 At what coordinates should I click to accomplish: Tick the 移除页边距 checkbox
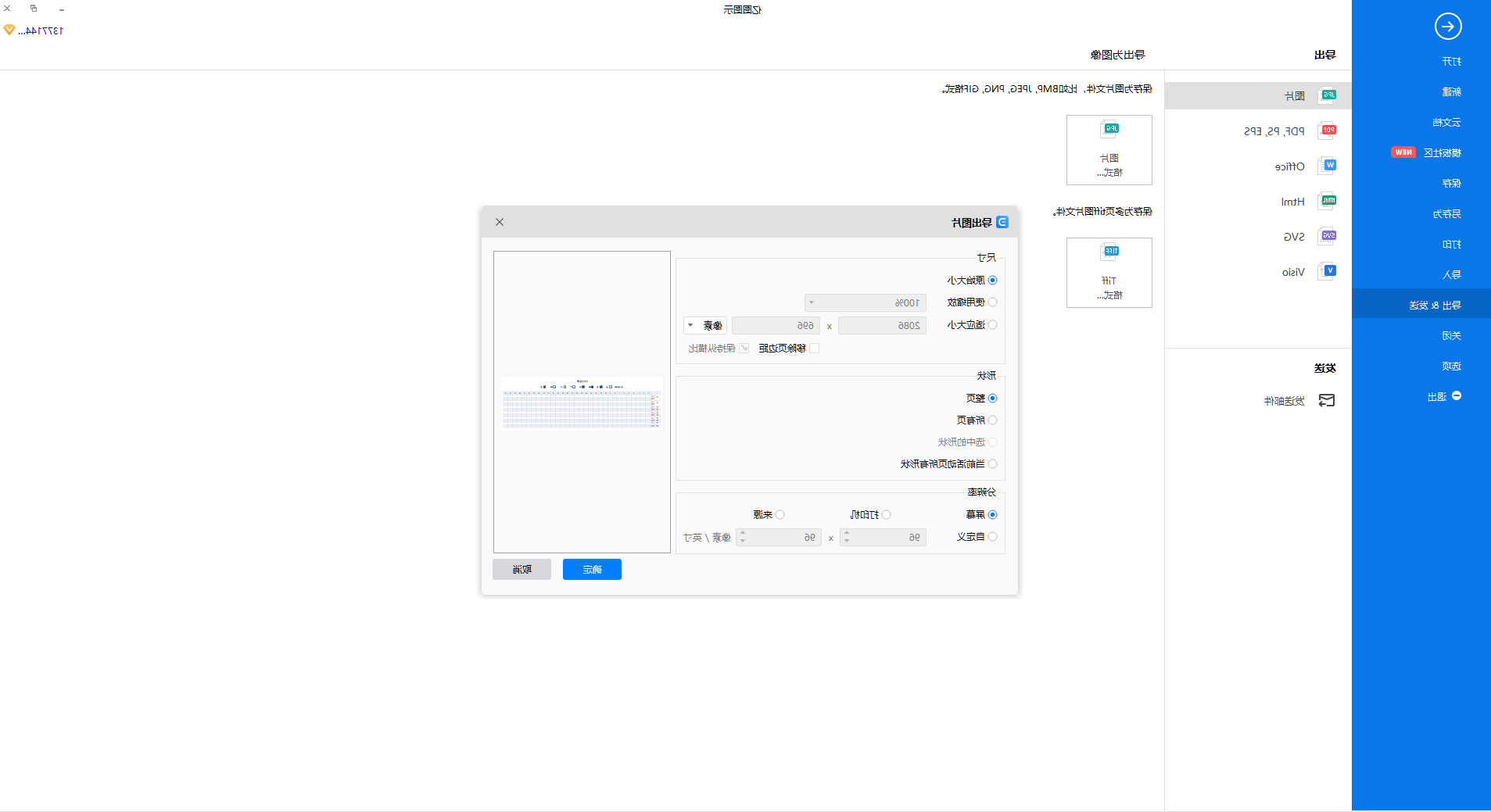coord(814,348)
